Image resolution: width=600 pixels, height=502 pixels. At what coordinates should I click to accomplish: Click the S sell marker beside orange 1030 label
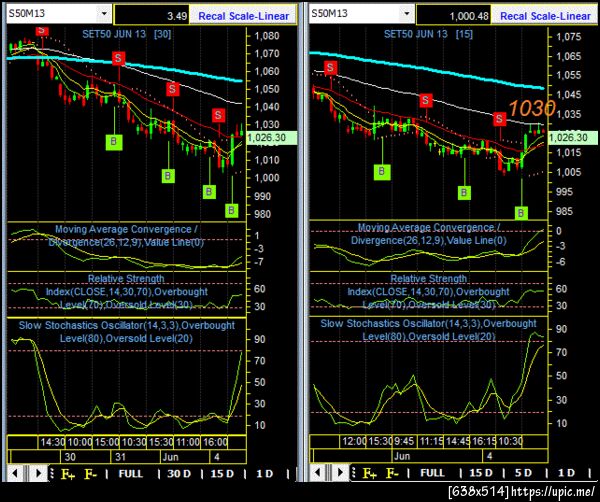pyautogui.click(x=499, y=119)
